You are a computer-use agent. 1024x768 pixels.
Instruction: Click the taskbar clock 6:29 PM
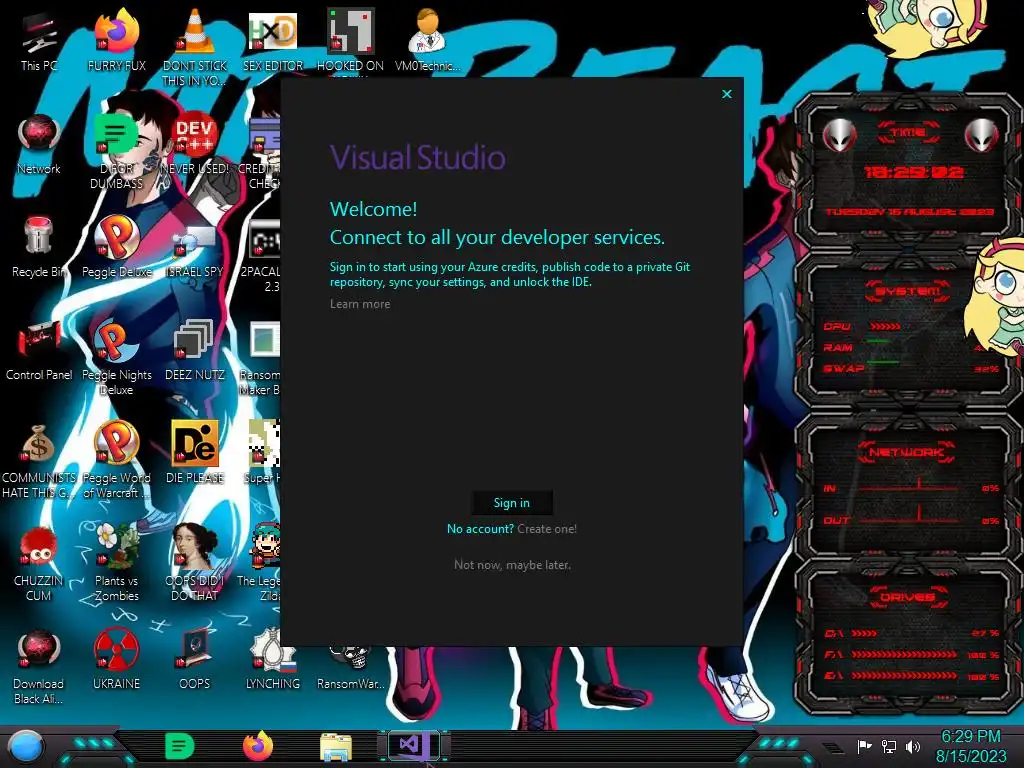[971, 746]
